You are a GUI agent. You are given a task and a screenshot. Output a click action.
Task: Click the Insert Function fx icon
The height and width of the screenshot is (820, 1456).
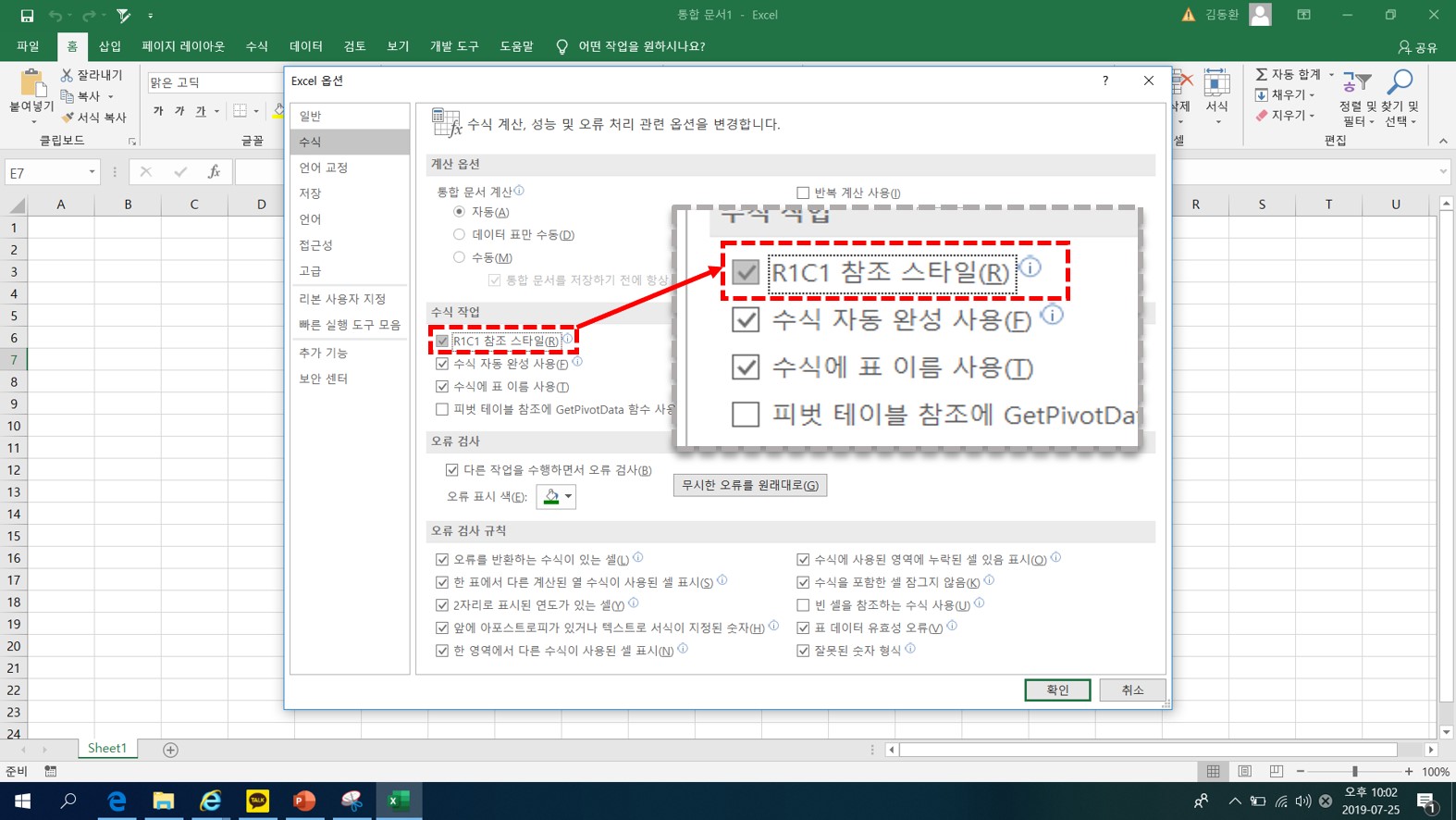[x=214, y=172]
